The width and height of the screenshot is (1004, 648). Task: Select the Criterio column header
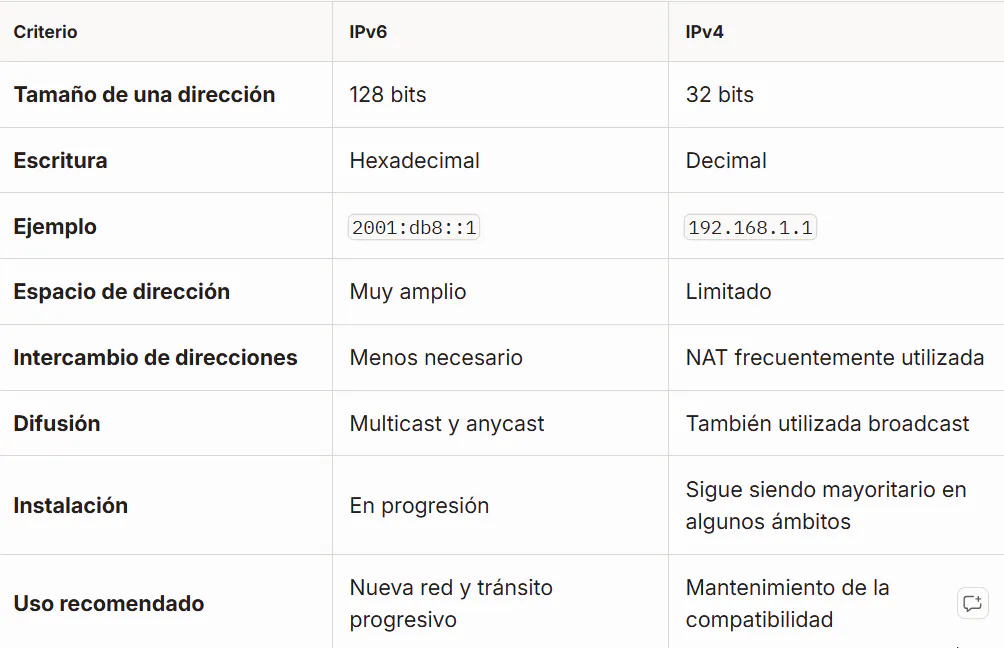tap(45, 32)
